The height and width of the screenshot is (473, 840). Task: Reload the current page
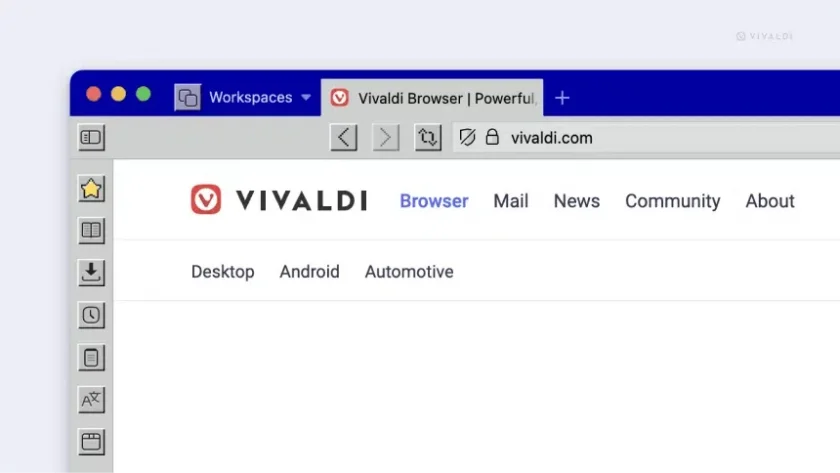(428, 138)
